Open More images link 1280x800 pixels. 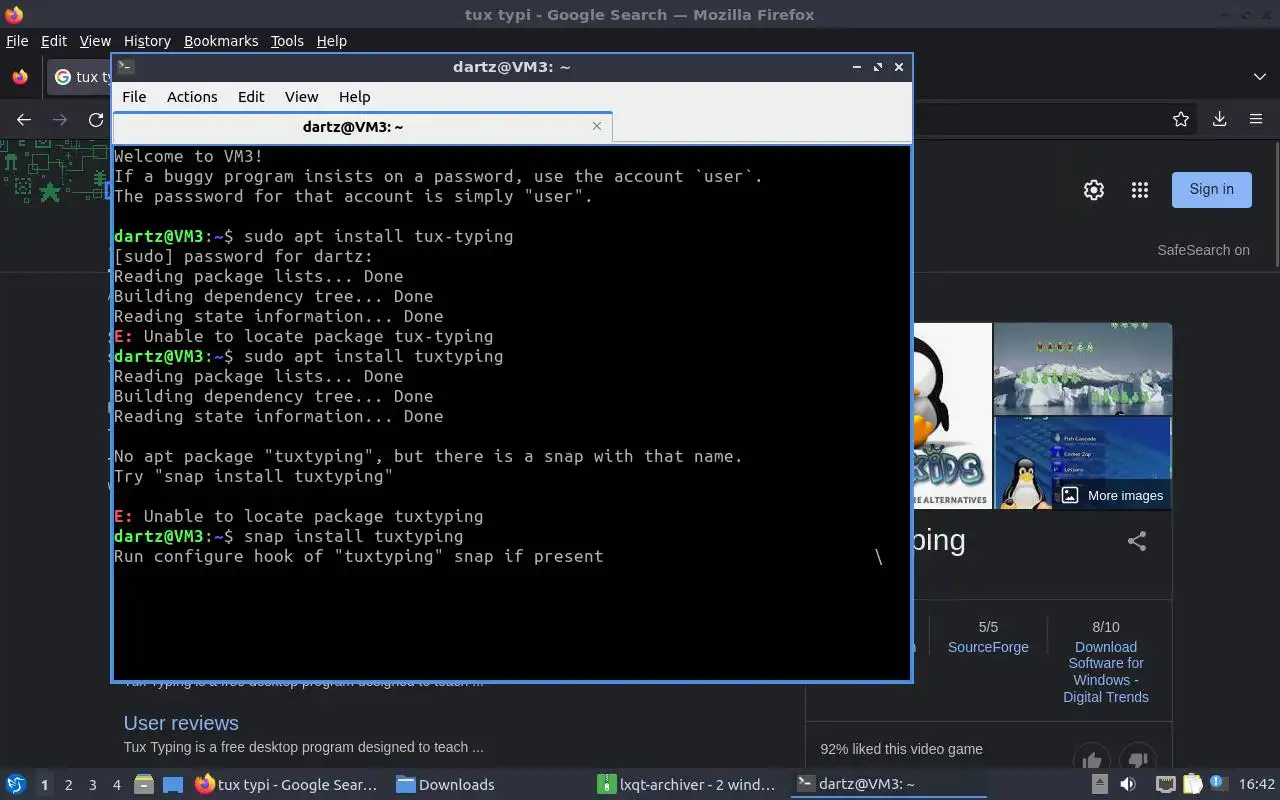pos(1113,495)
